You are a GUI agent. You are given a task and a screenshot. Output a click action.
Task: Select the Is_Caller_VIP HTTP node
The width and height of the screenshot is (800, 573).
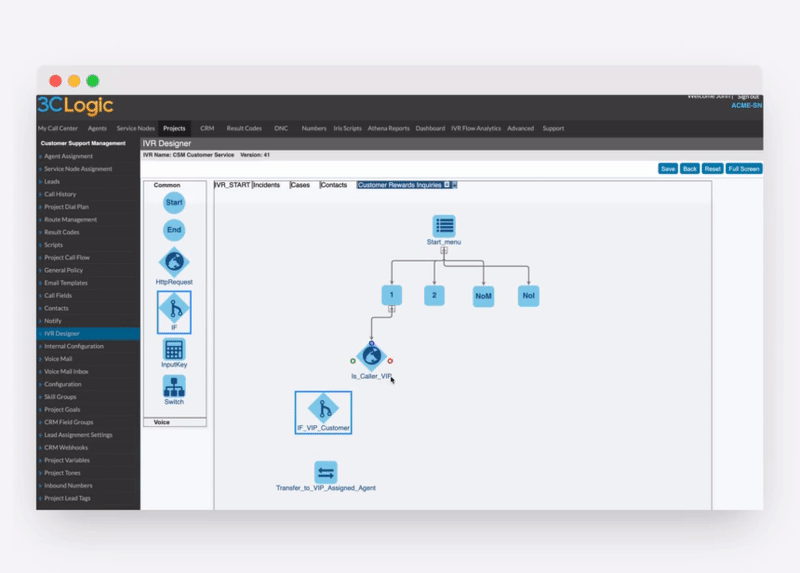tap(371, 356)
